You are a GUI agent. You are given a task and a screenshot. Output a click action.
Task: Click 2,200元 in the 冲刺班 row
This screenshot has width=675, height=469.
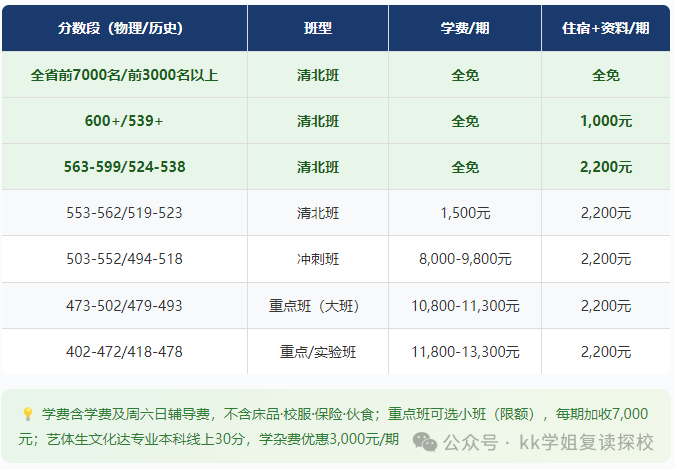coord(606,259)
